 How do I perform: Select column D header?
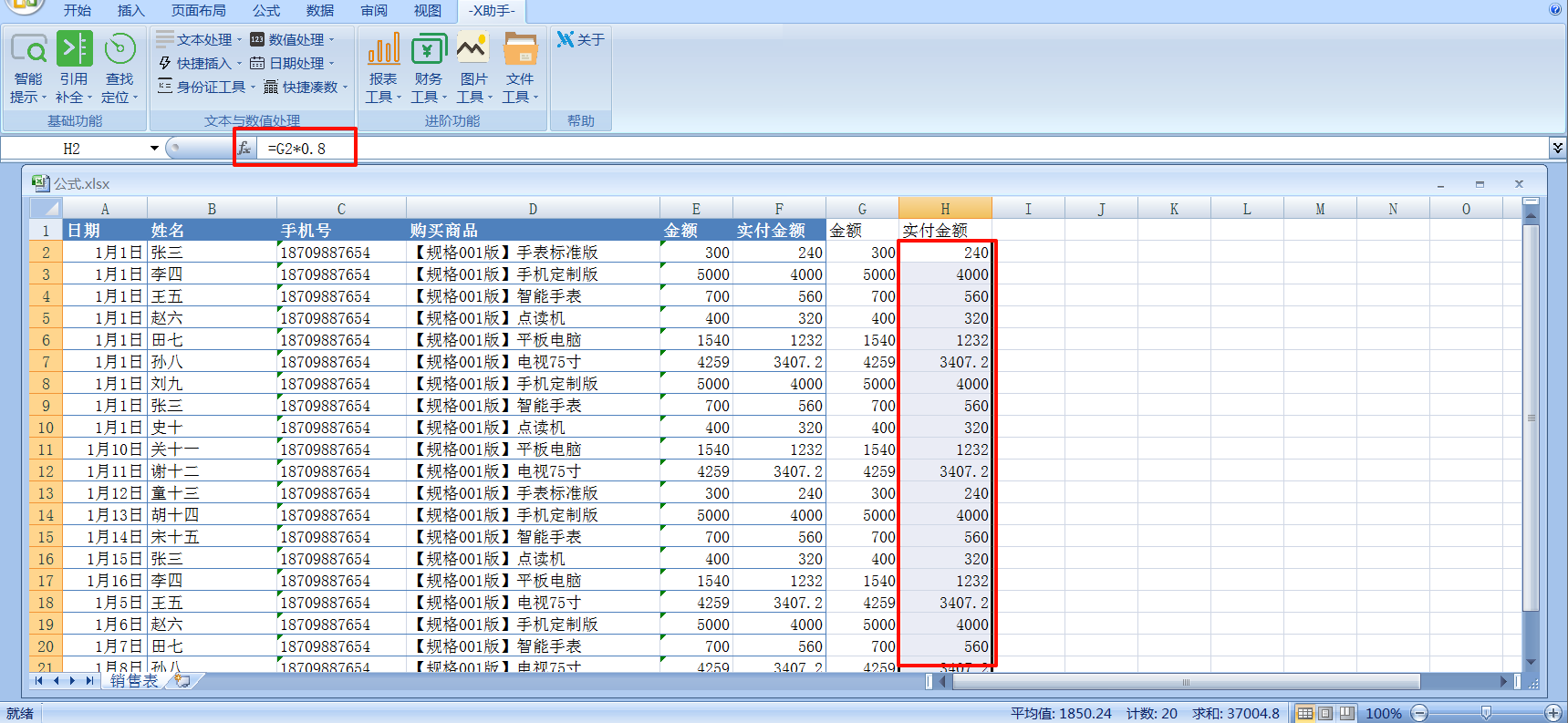point(533,208)
